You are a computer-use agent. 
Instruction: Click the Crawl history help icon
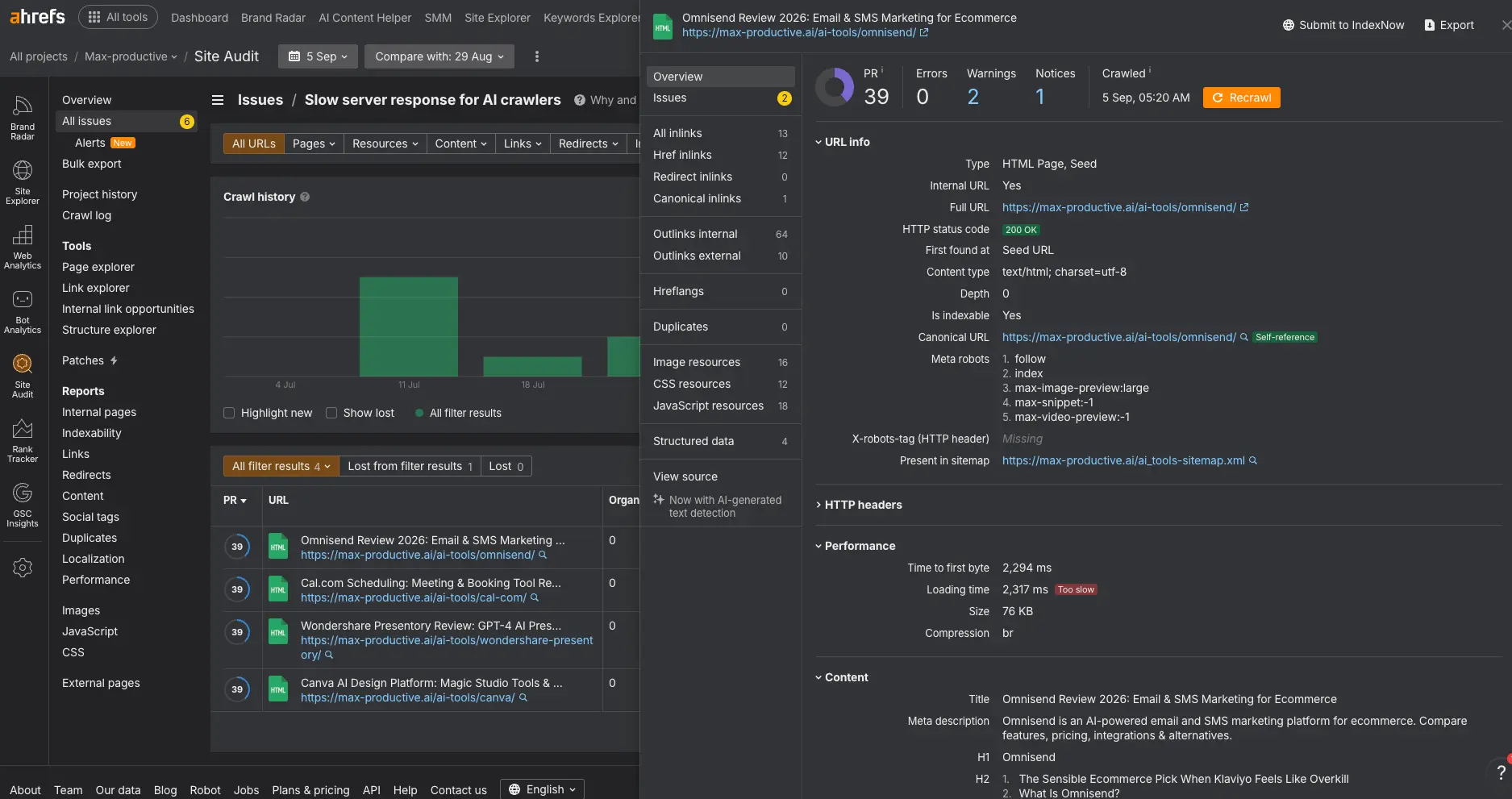click(305, 197)
